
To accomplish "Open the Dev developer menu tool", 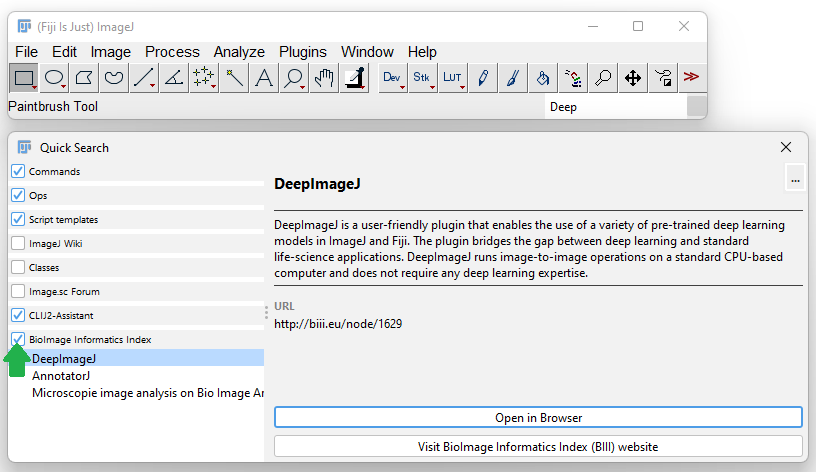I will point(392,78).
